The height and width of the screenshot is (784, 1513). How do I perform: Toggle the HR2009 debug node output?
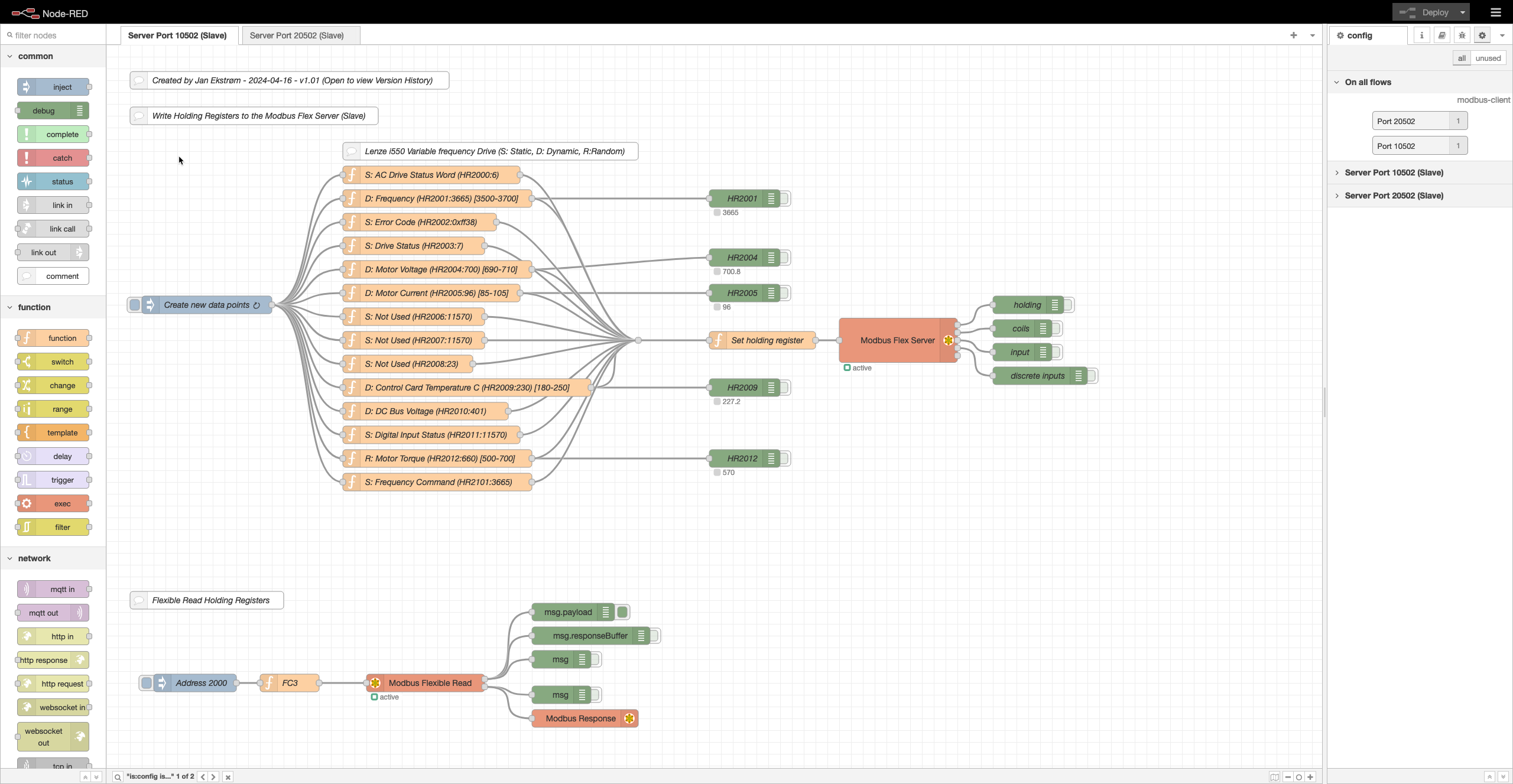[x=785, y=388]
